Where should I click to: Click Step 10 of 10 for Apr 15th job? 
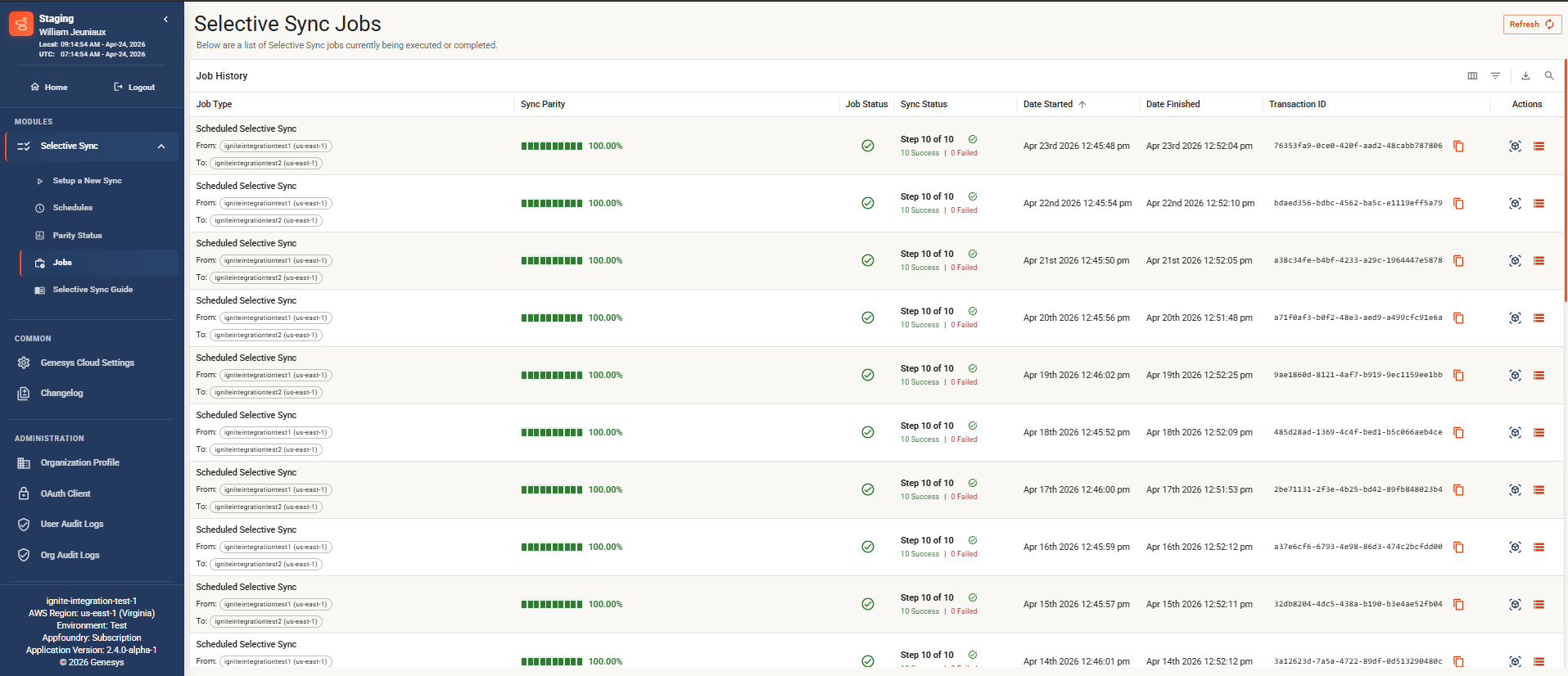pyautogui.click(x=927, y=597)
